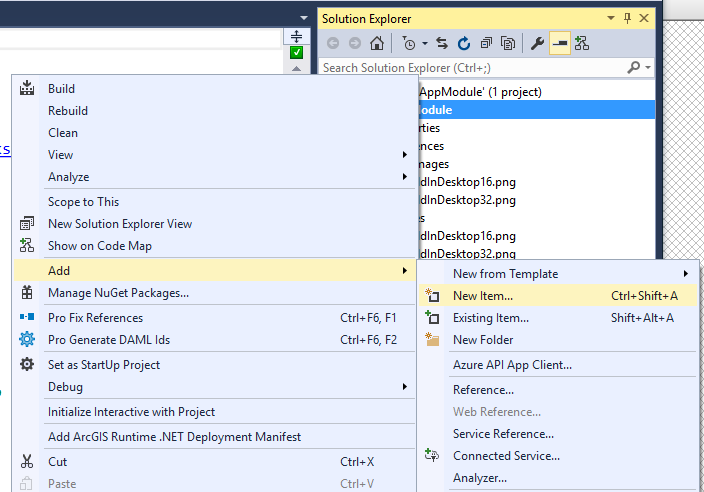This screenshot has height=492, width=704.
Task: Open the View Class Diagram icon
Action: [581, 43]
